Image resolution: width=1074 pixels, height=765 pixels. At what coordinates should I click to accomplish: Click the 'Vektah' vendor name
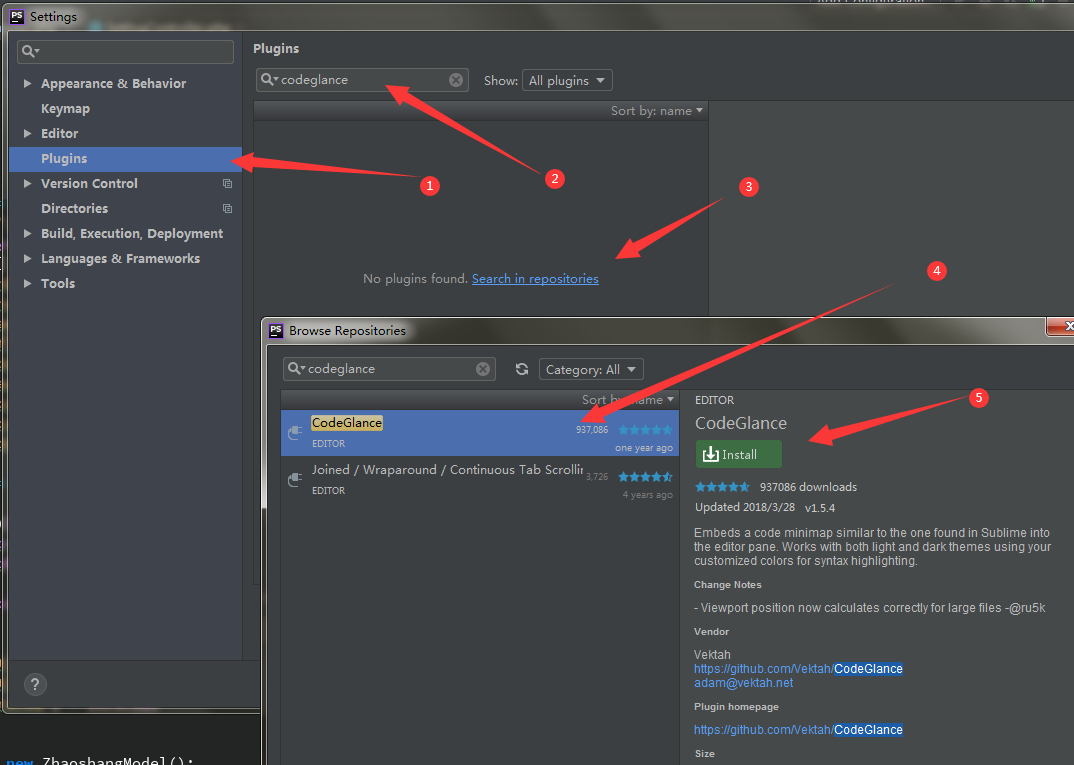point(712,655)
